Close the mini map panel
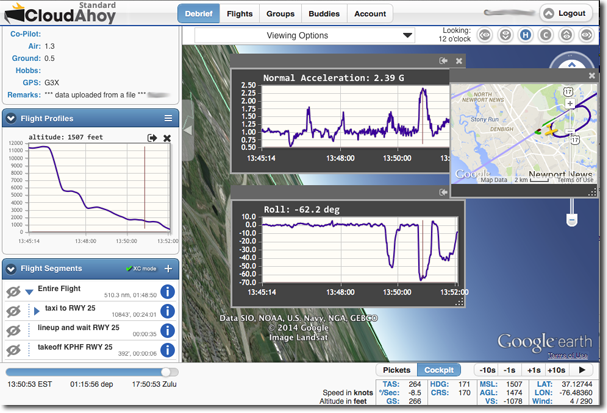 point(592,75)
